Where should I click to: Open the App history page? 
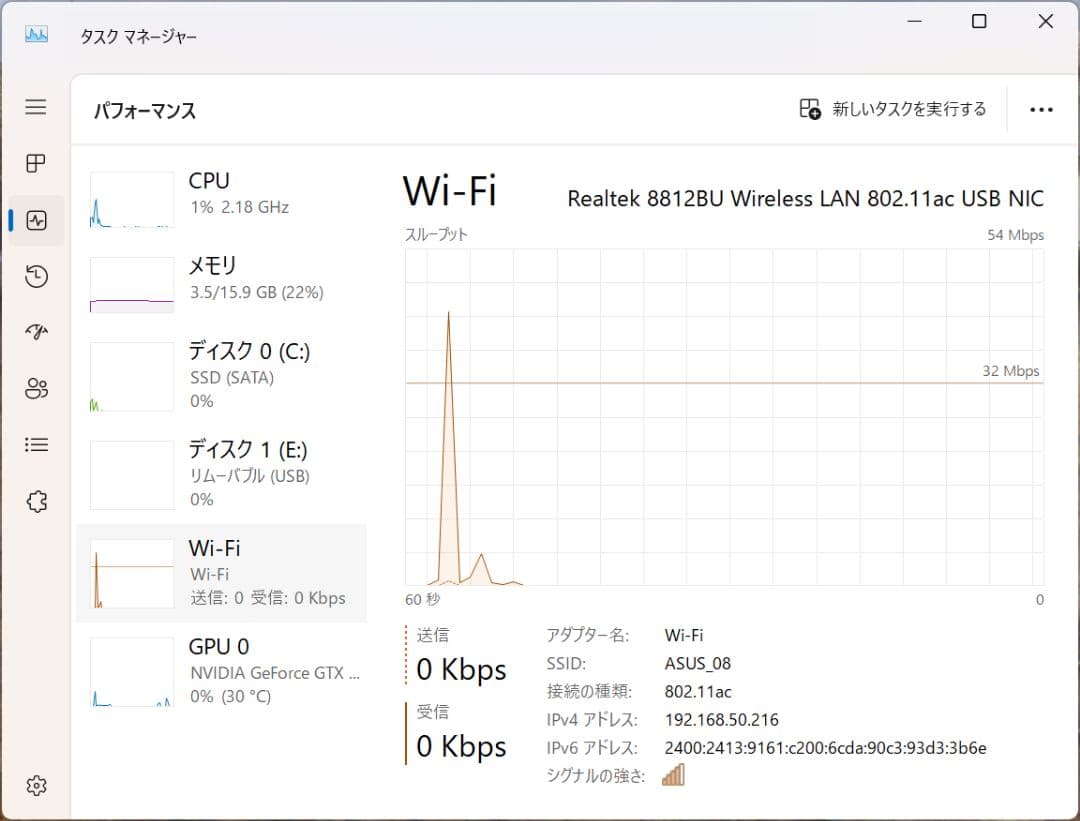point(36,276)
